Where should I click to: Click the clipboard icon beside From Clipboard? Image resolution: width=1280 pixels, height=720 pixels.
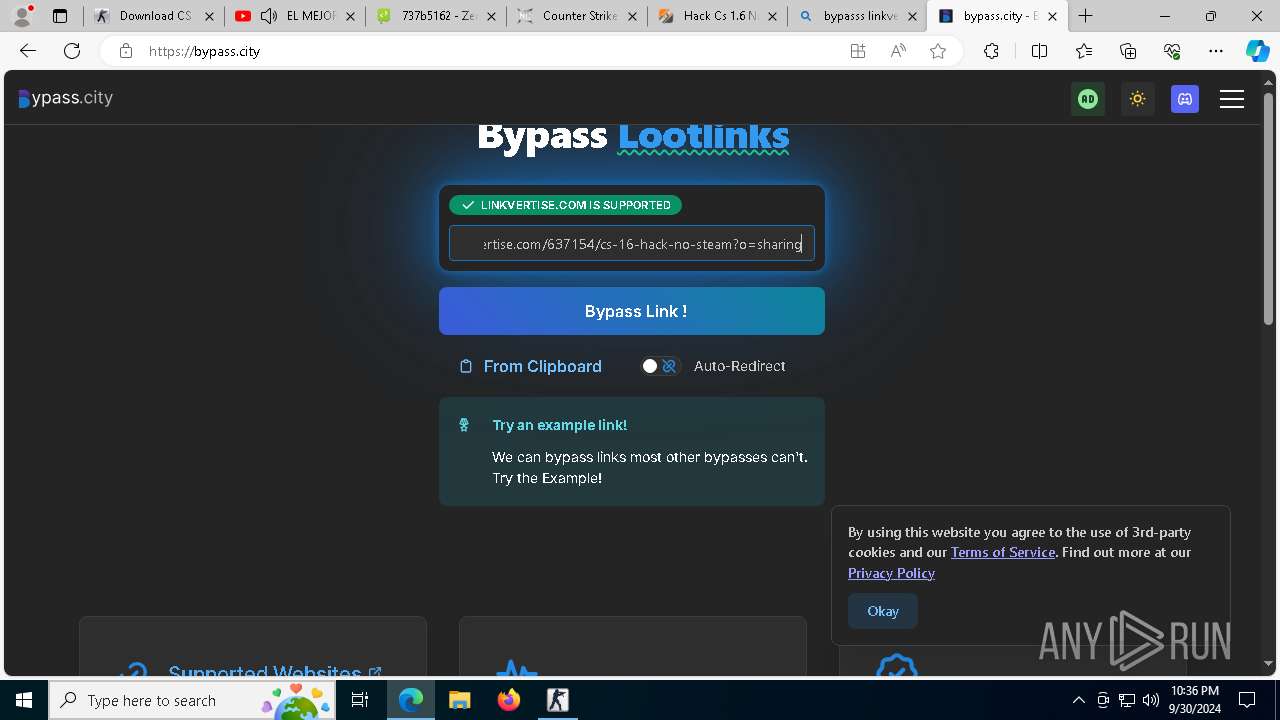pyautogui.click(x=465, y=366)
